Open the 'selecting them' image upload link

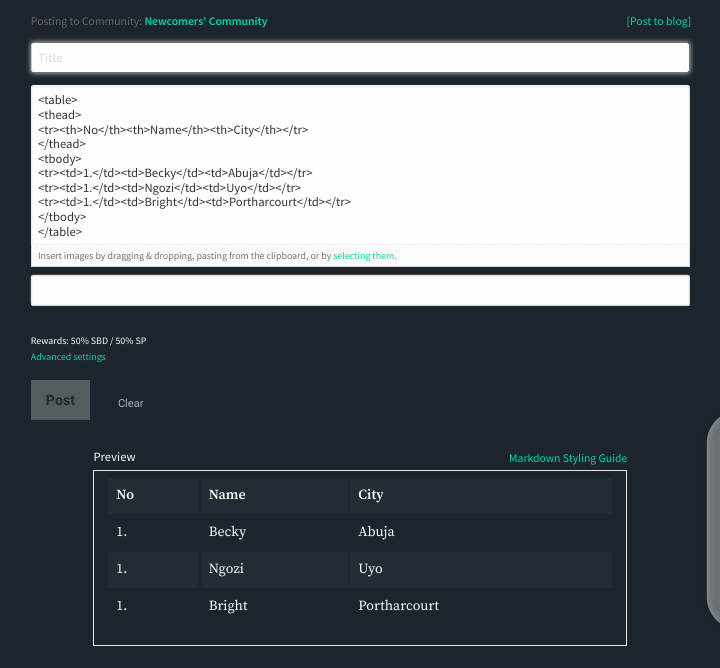click(364, 256)
